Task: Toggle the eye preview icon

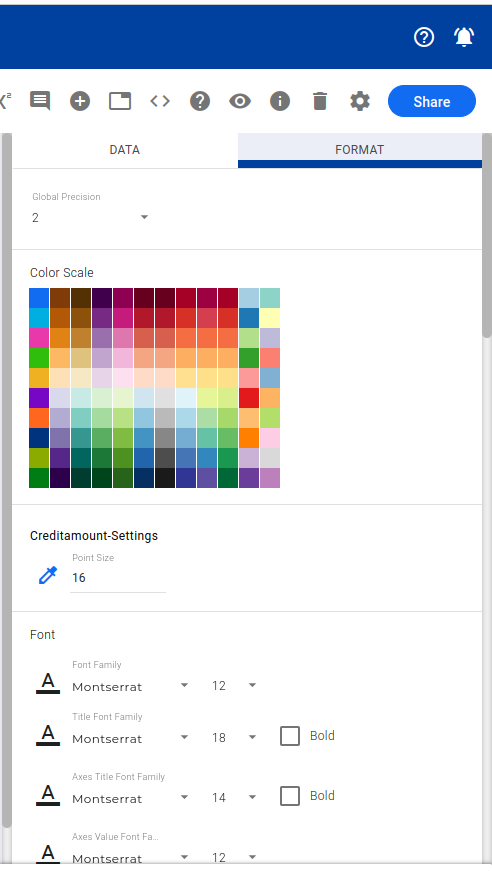Action: tap(240, 101)
